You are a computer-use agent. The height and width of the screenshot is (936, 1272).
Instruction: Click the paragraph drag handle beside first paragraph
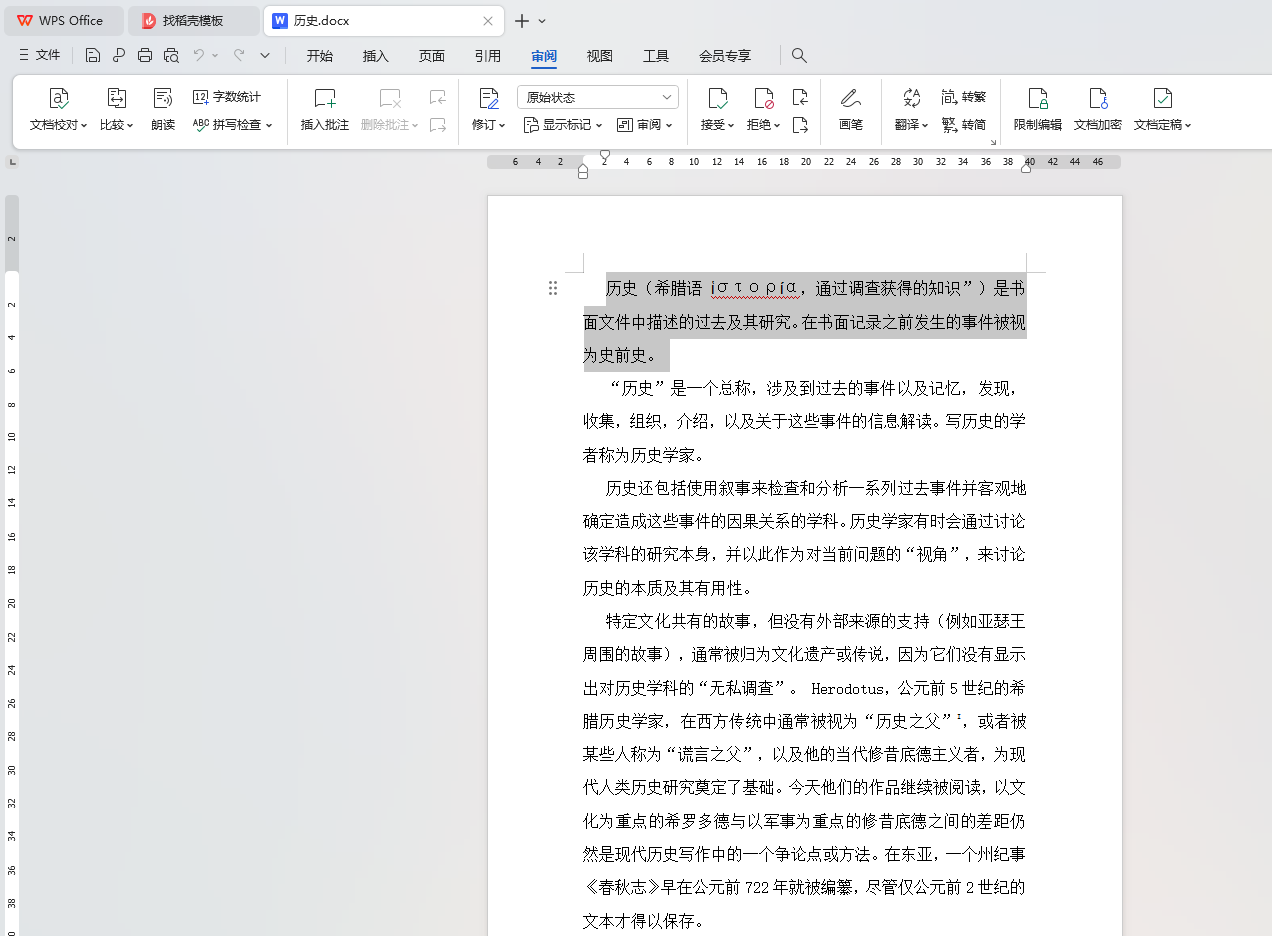pos(553,288)
